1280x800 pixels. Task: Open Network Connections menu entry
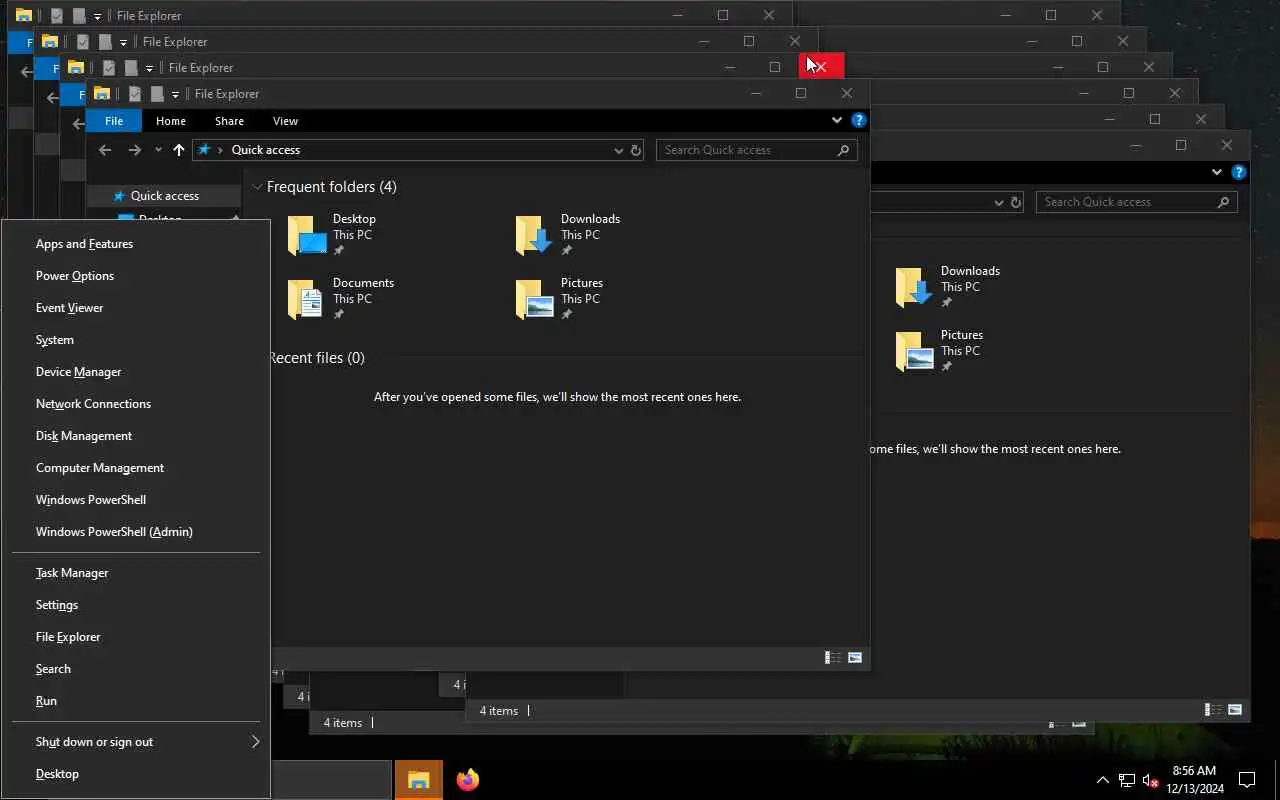(x=136, y=404)
